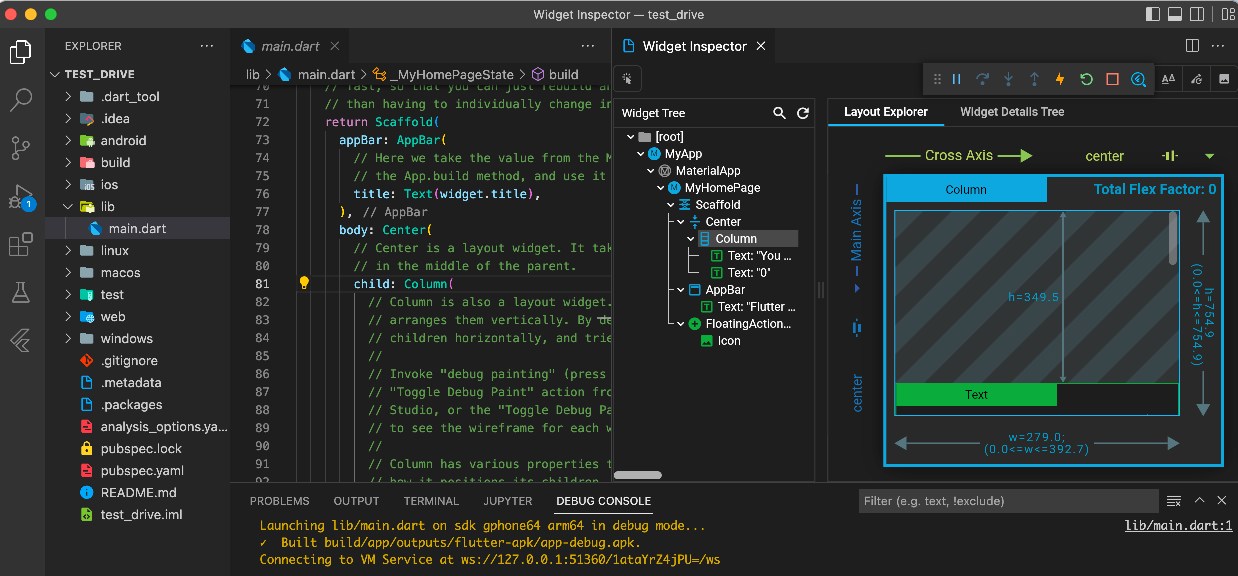Refresh the Widget Tree
The height and width of the screenshot is (576, 1238).
click(x=802, y=114)
